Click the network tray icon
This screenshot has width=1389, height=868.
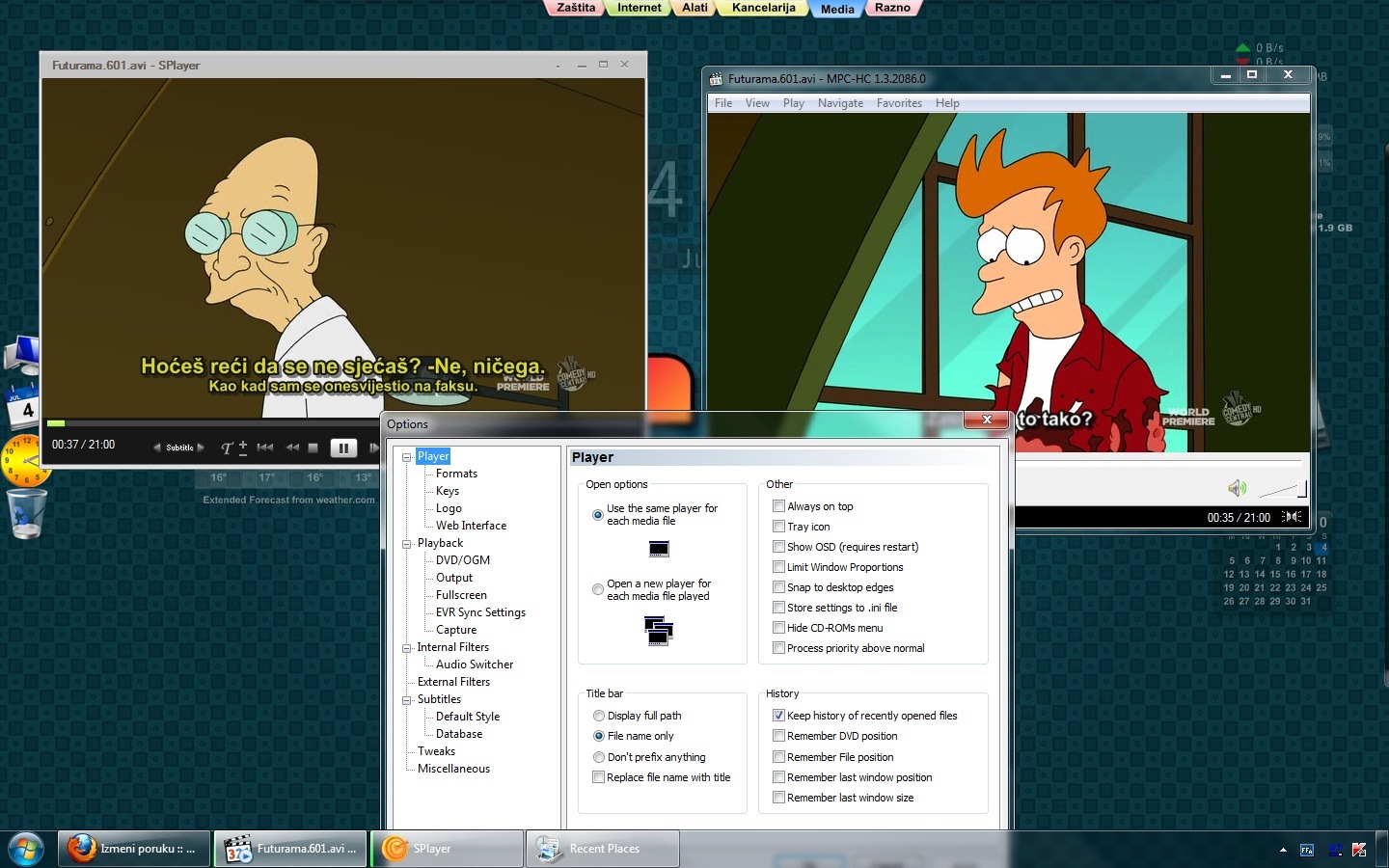click(x=1336, y=850)
